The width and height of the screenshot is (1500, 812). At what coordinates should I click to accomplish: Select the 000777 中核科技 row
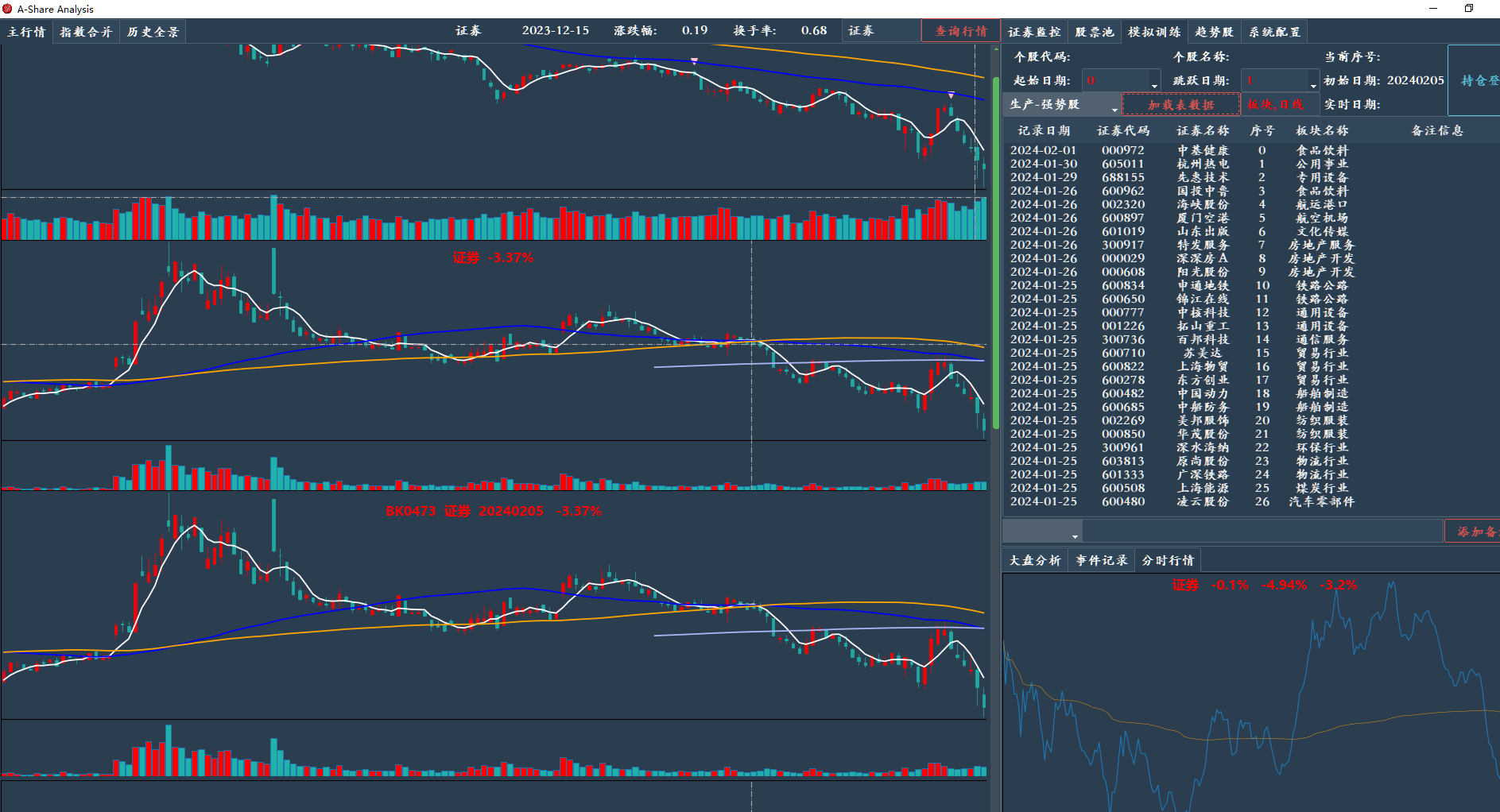click(x=1250, y=312)
